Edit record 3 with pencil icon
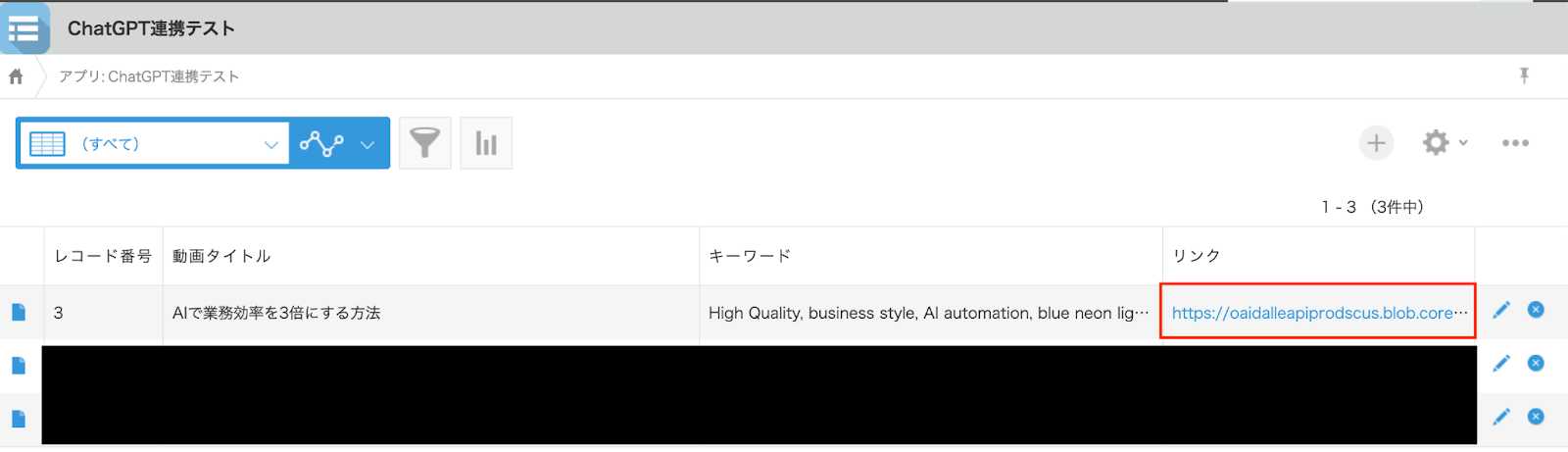The height and width of the screenshot is (452, 1568). click(x=1501, y=310)
